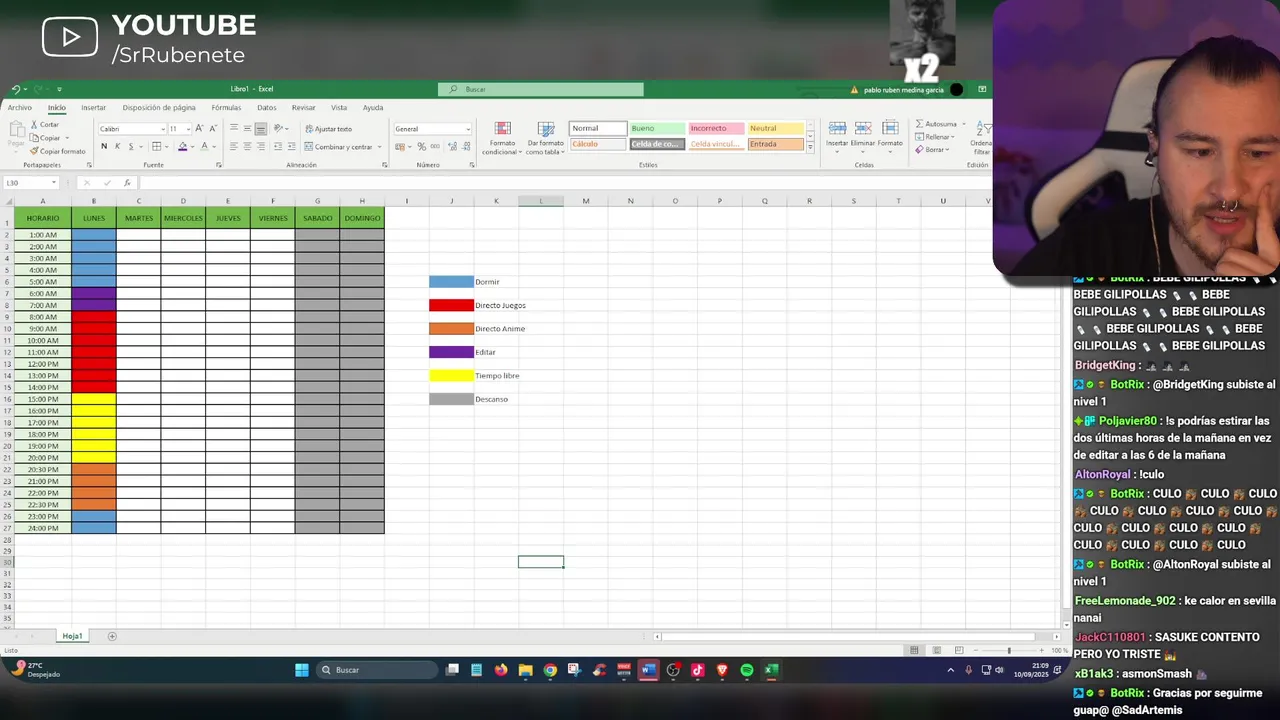Toggle underline S formatting
Image resolution: width=1280 pixels, height=720 pixels.
click(x=130, y=147)
